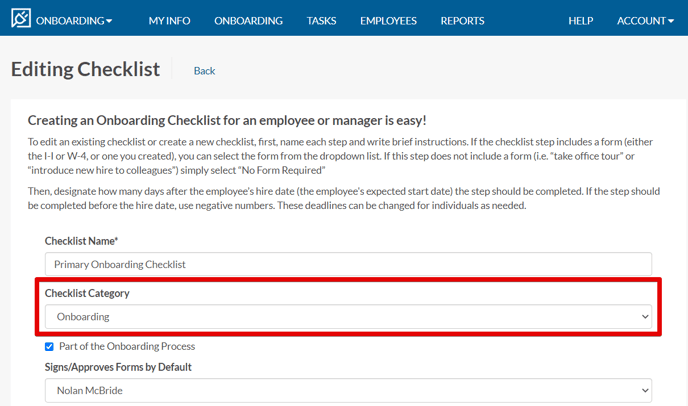Expand the ACCOUNT menu
Viewport: 688px width, 406px height.
click(x=645, y=21)
